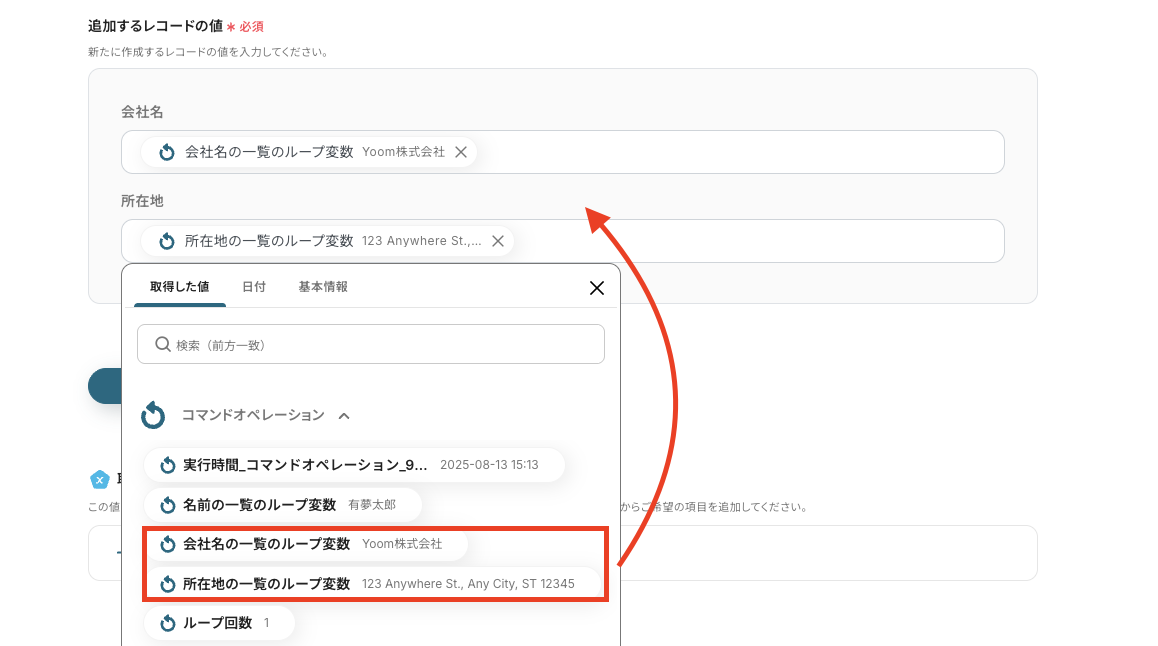Select the 取得した値 tab
This screenshot has width=1158, height=646.
coord(180,287)
